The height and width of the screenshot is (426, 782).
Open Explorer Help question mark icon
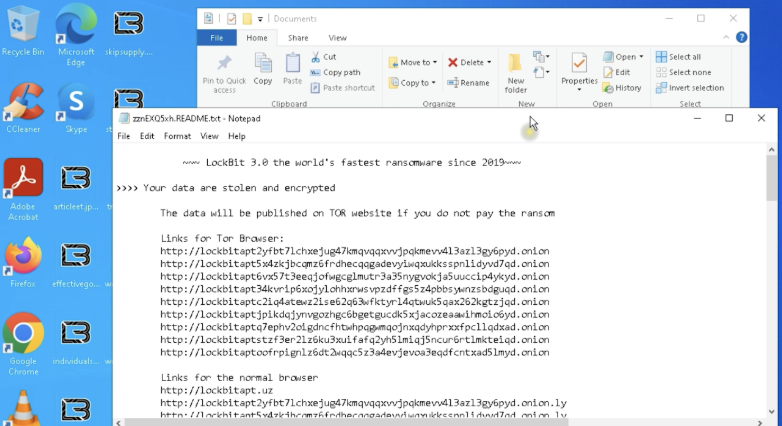742,37
